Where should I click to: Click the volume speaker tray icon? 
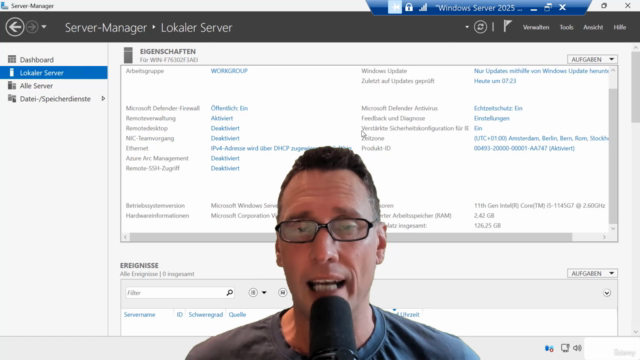(x=577, y=348)
